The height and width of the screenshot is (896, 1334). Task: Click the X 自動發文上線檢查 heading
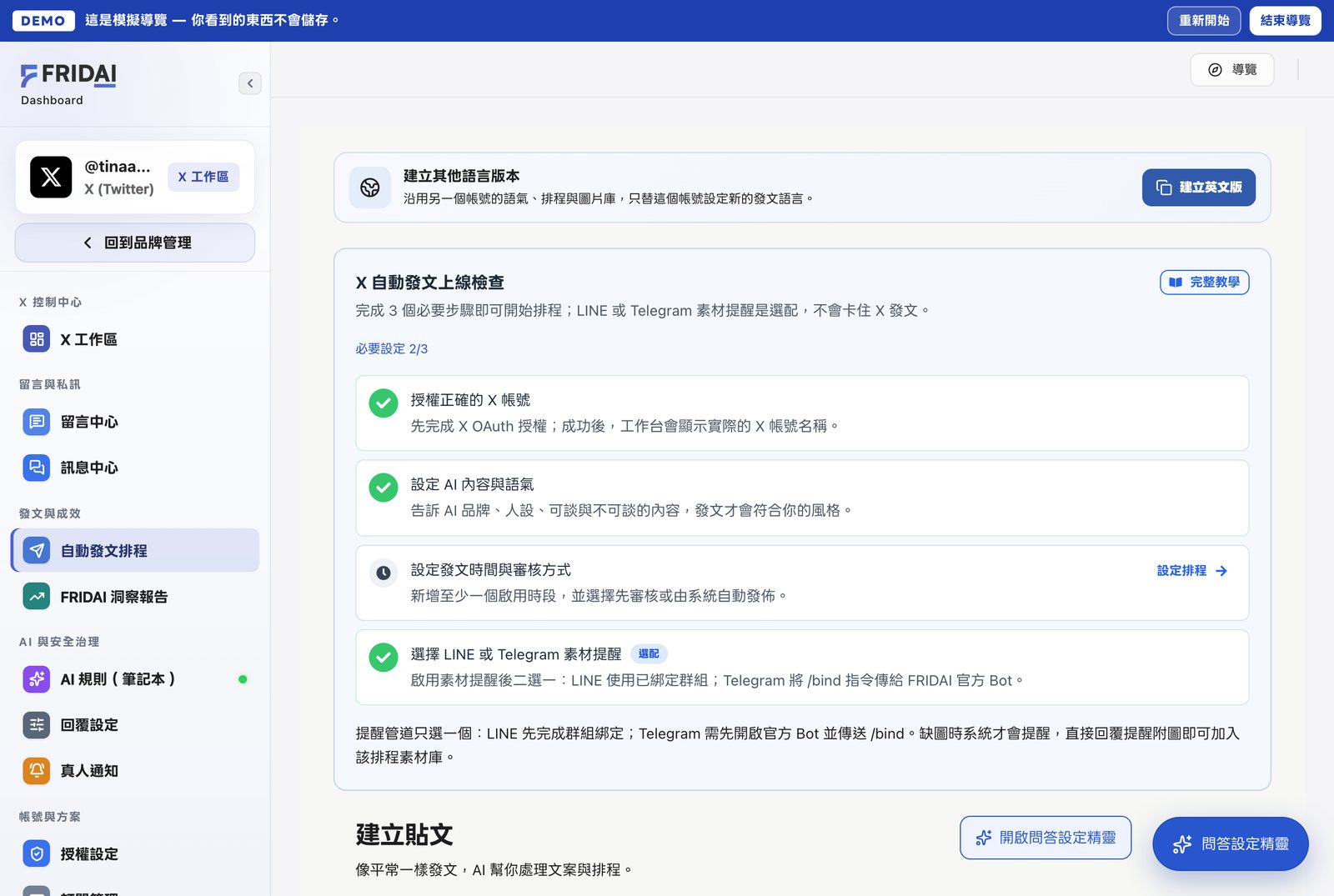[x=430, y=283]
